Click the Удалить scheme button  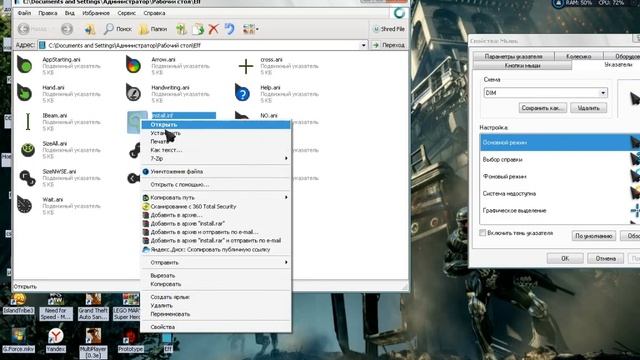tap(589, 108)
